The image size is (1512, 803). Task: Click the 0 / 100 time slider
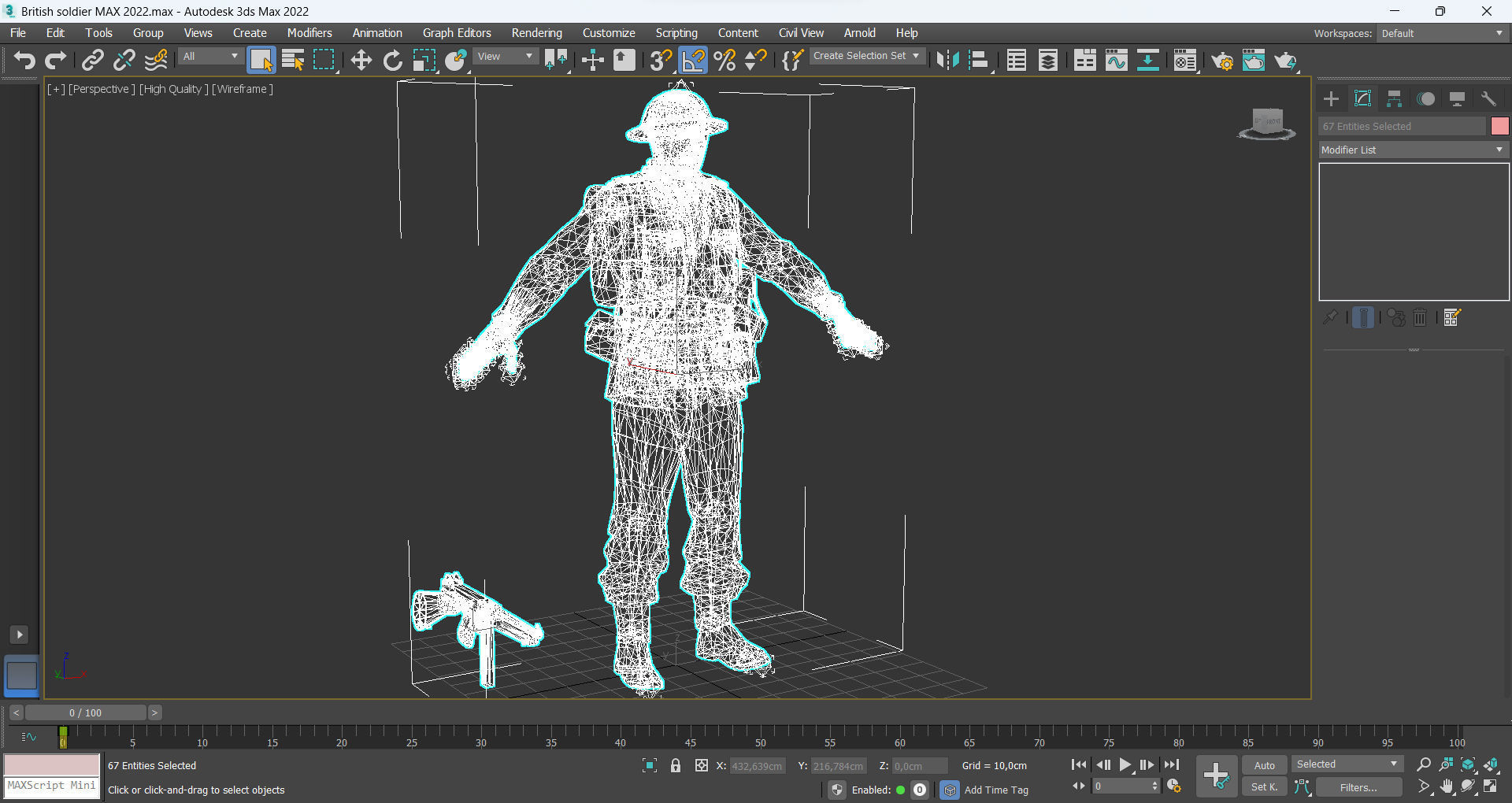(x=85, y=712)
